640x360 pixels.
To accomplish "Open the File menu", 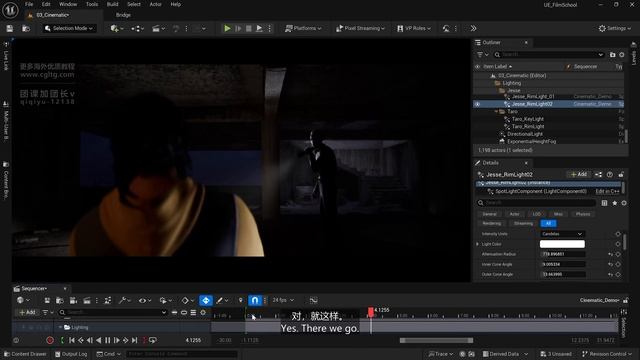I will click(x=29, y=4).
